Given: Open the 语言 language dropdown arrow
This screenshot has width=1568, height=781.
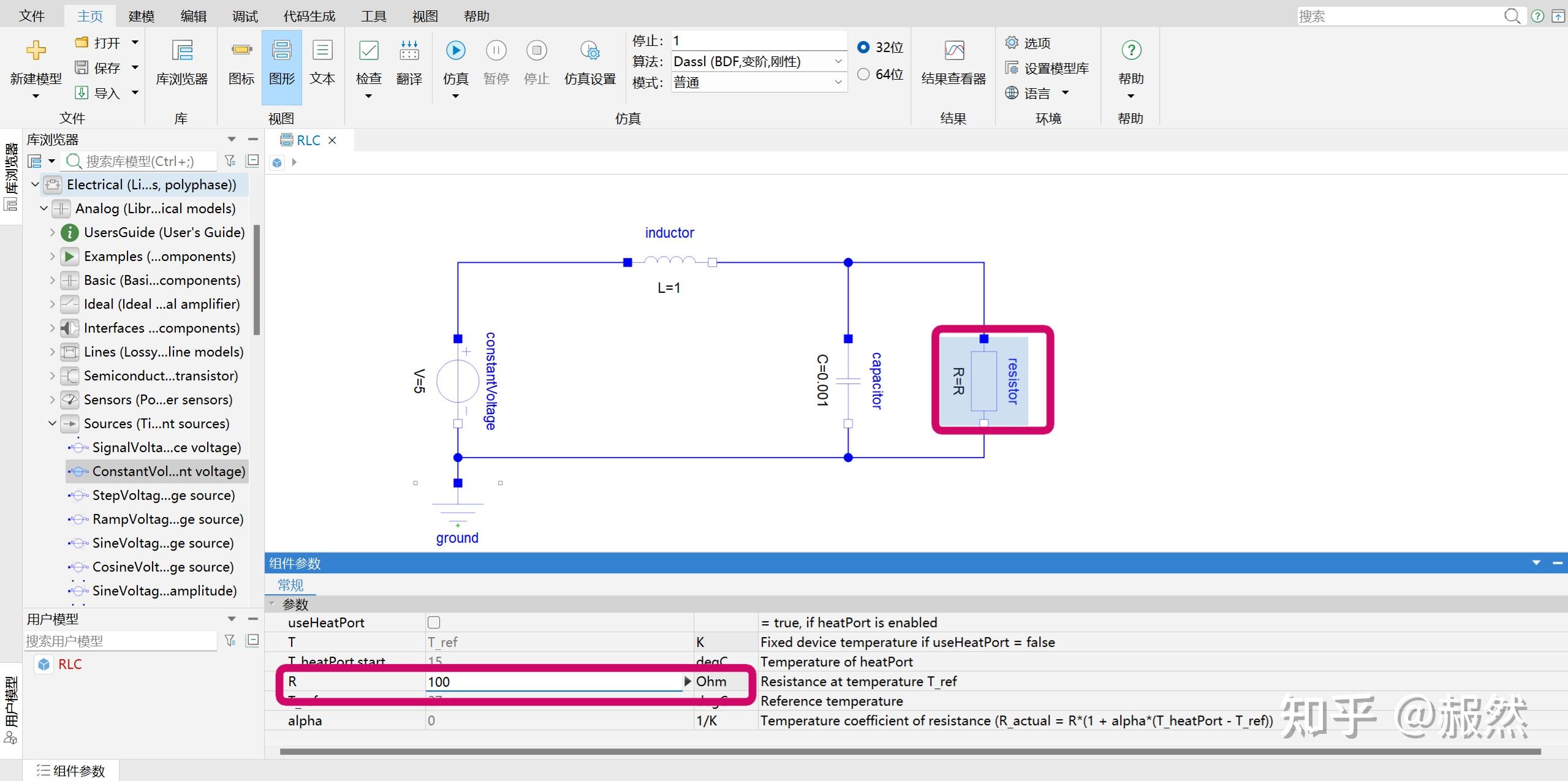Looking at the screenshot, I should tap(1065, 92).
